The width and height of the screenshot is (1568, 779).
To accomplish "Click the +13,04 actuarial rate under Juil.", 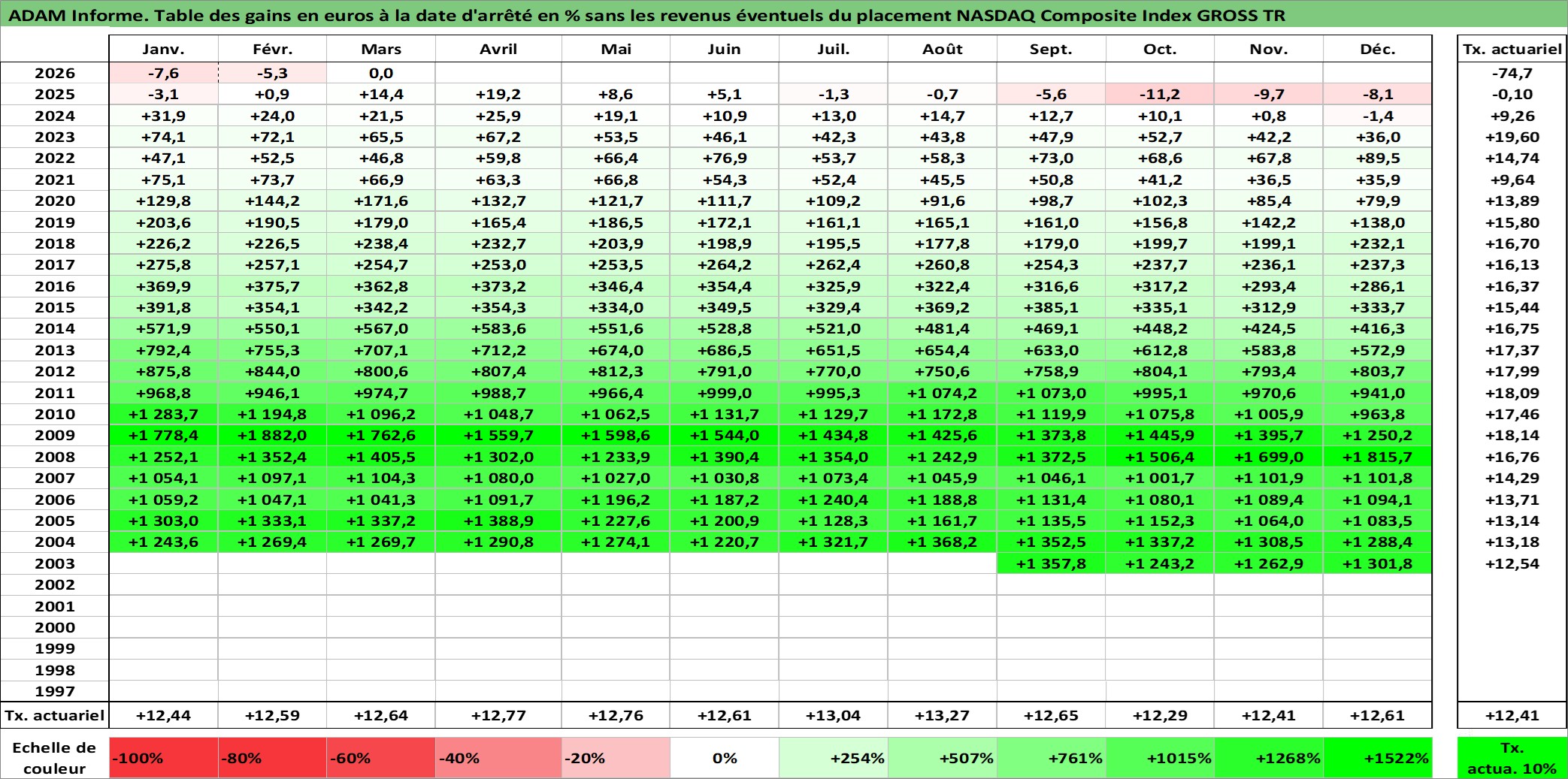I will (x=834, y=715).
